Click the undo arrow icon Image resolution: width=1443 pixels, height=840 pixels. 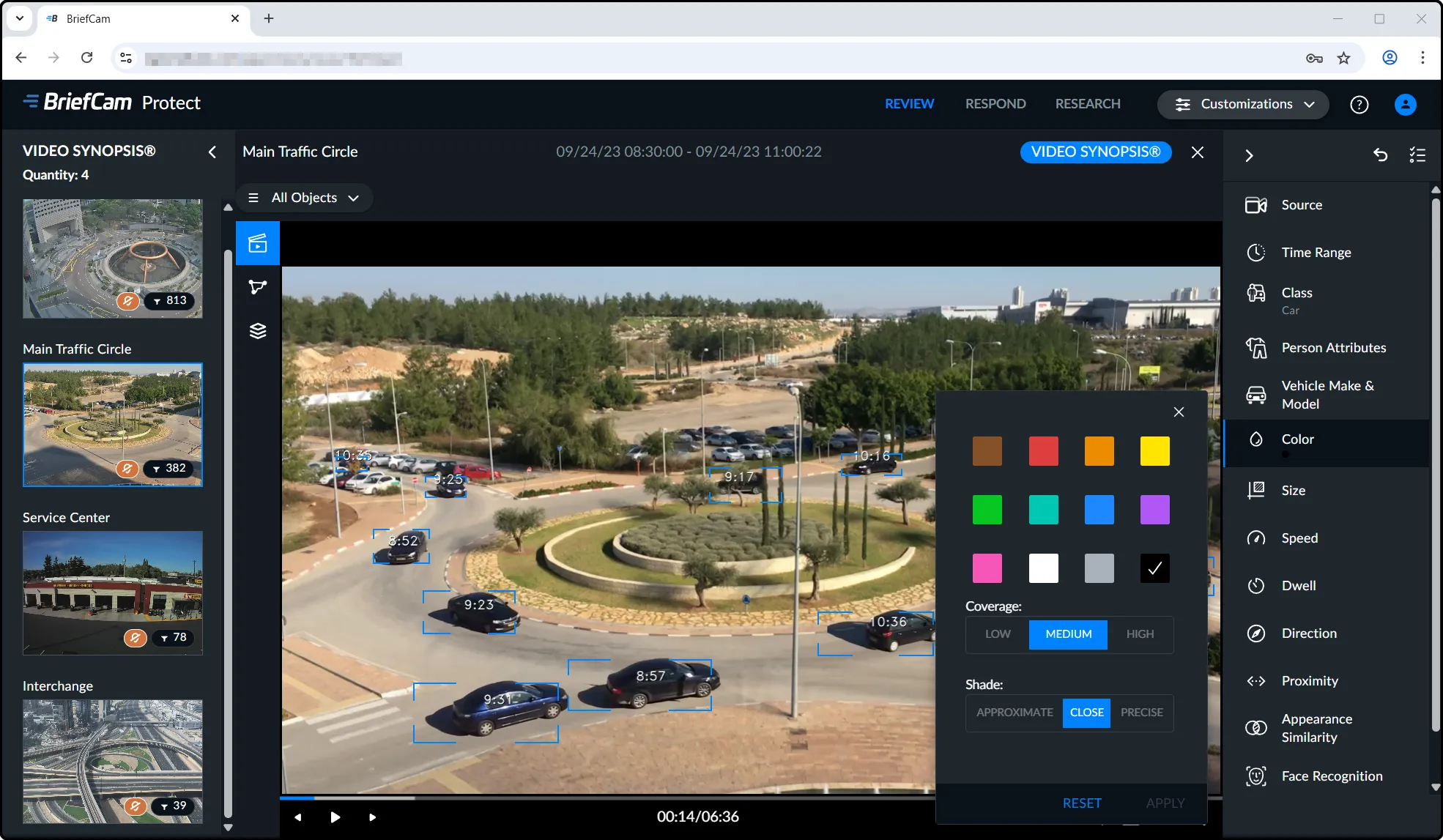tap(1380, 155)
